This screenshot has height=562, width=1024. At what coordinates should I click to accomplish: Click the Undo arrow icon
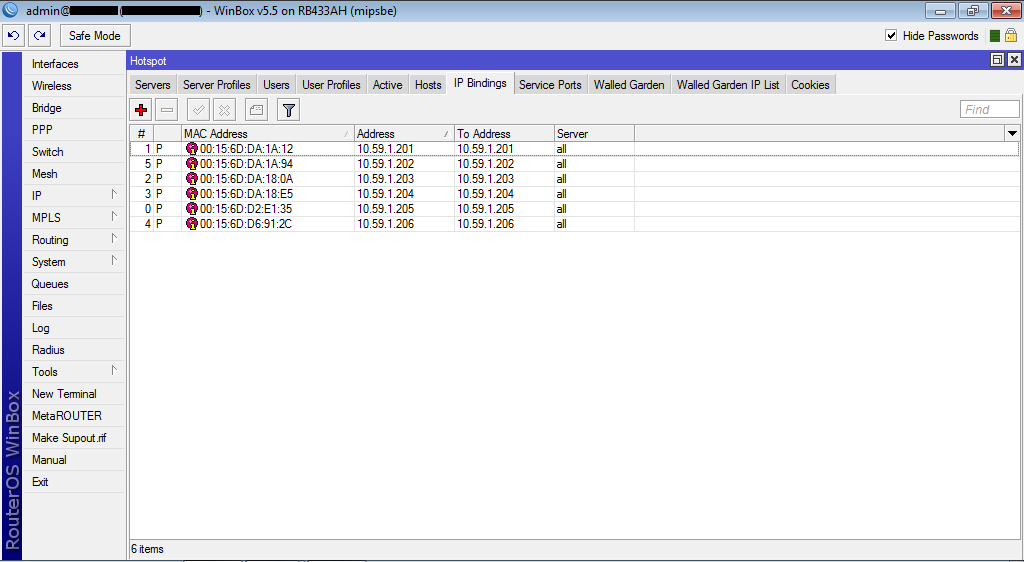(x=14, y=36)
